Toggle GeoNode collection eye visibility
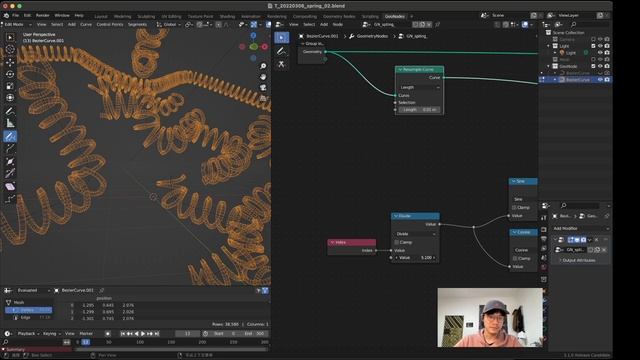 click(600, 66)
